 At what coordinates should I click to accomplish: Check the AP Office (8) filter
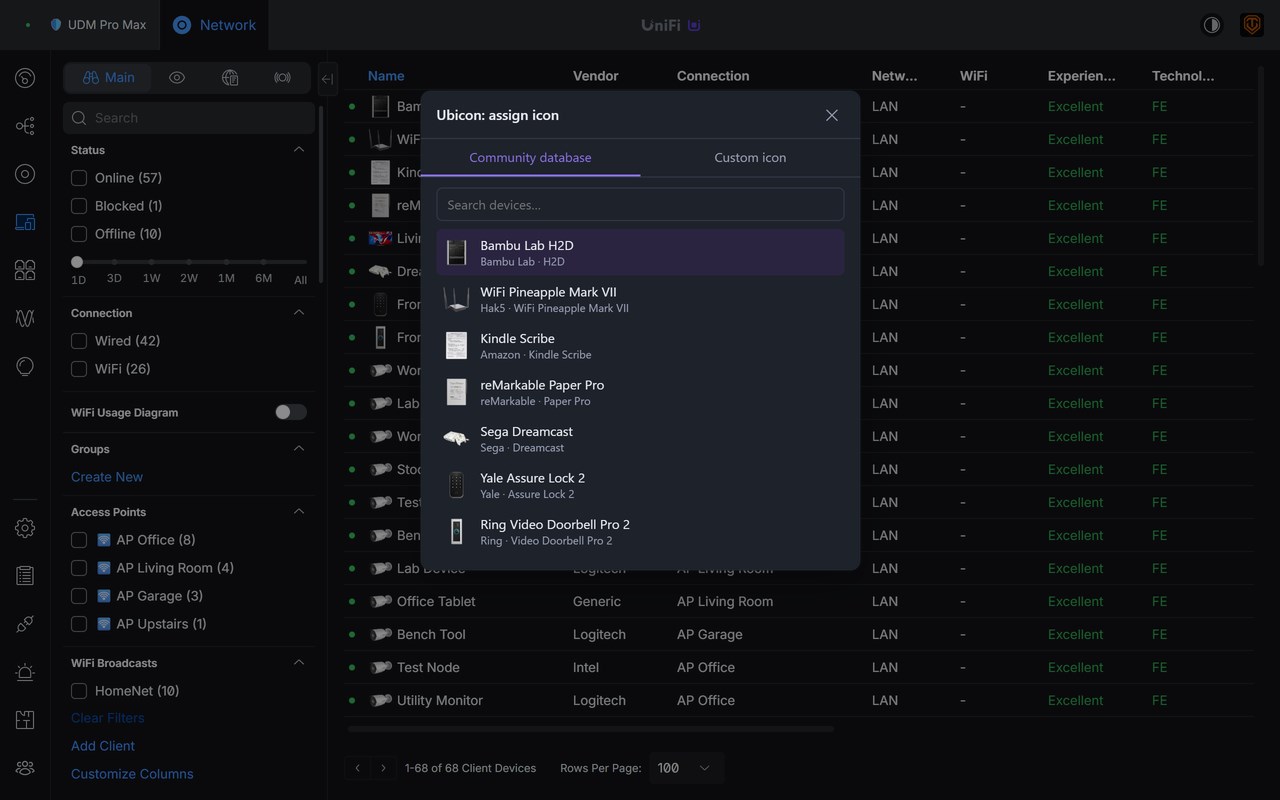79,540
